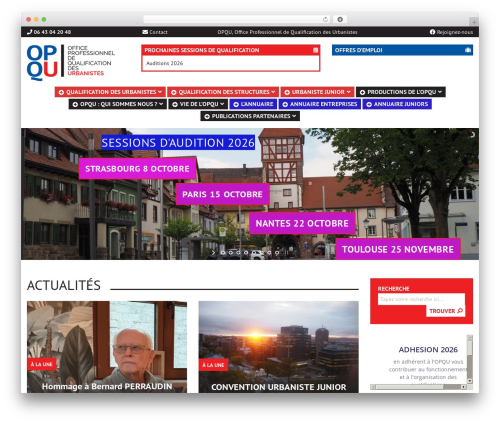Click the Paris 15 Octobre banner label

coord(222,194)
